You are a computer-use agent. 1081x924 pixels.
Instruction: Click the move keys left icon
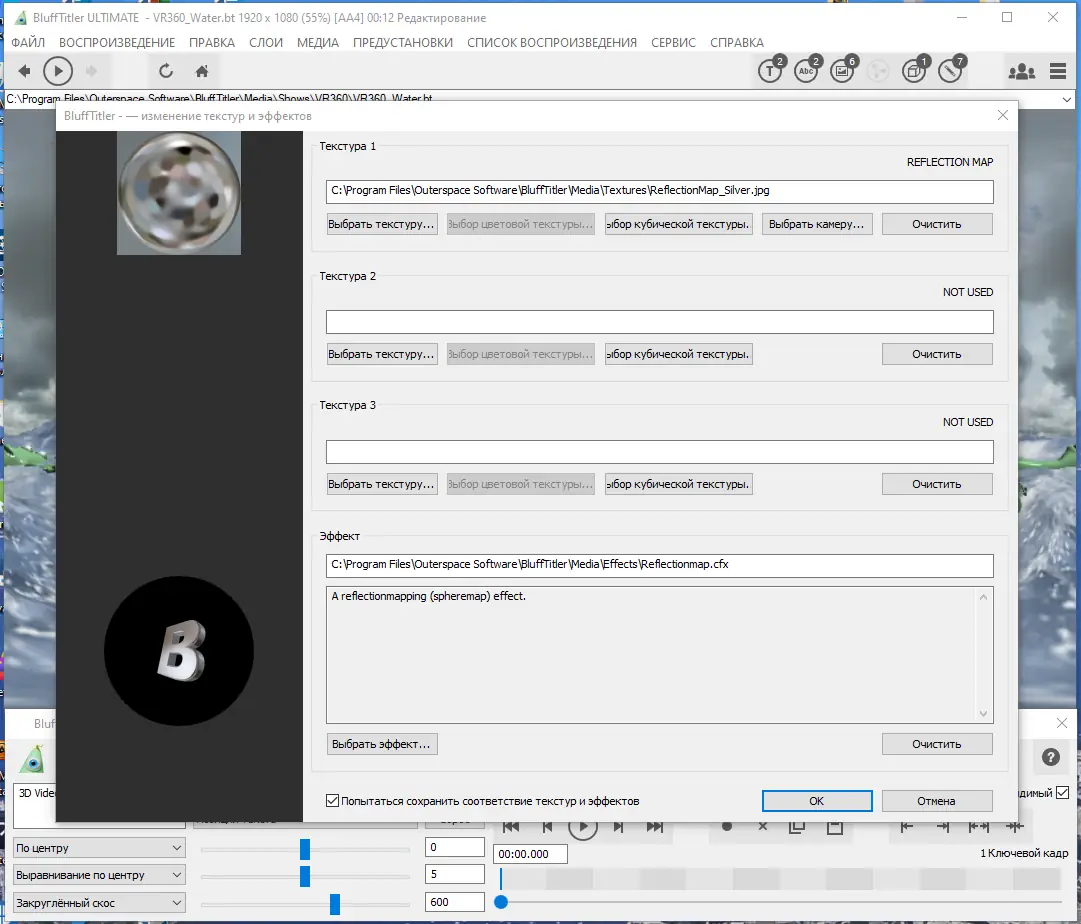[907, 826]
